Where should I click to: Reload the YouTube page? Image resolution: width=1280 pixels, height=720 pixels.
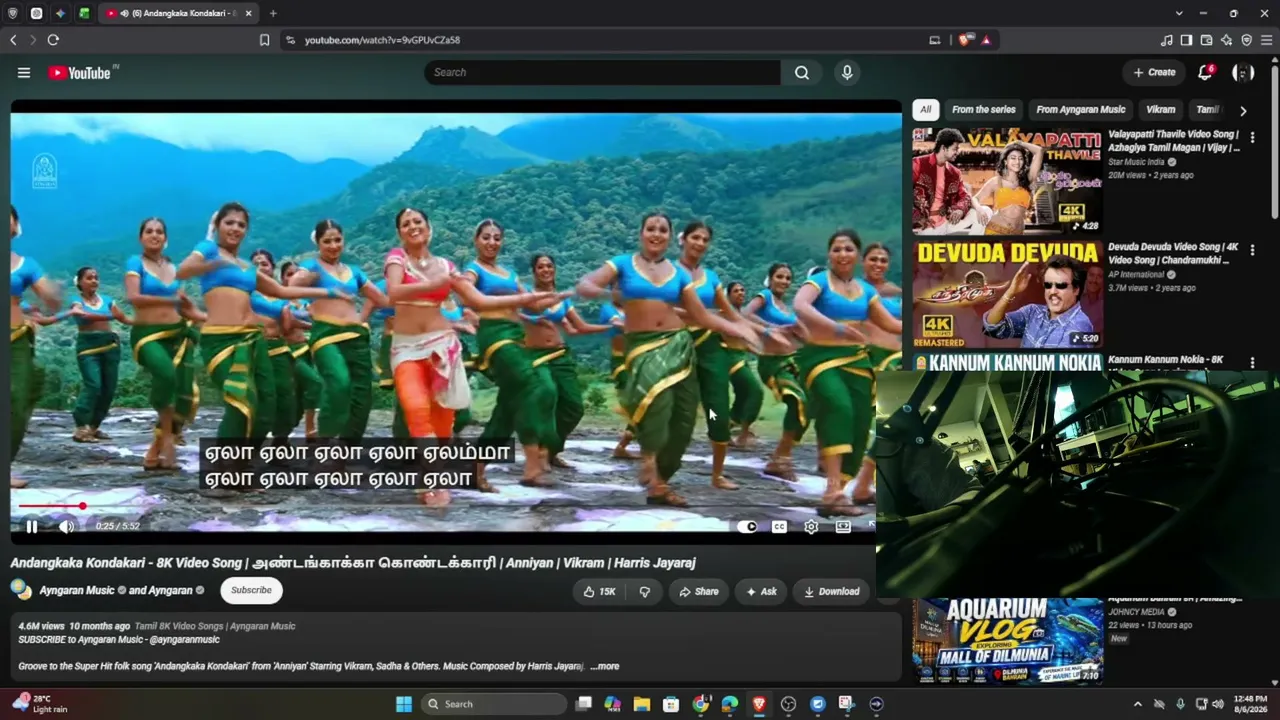click(x=53, y=40)
